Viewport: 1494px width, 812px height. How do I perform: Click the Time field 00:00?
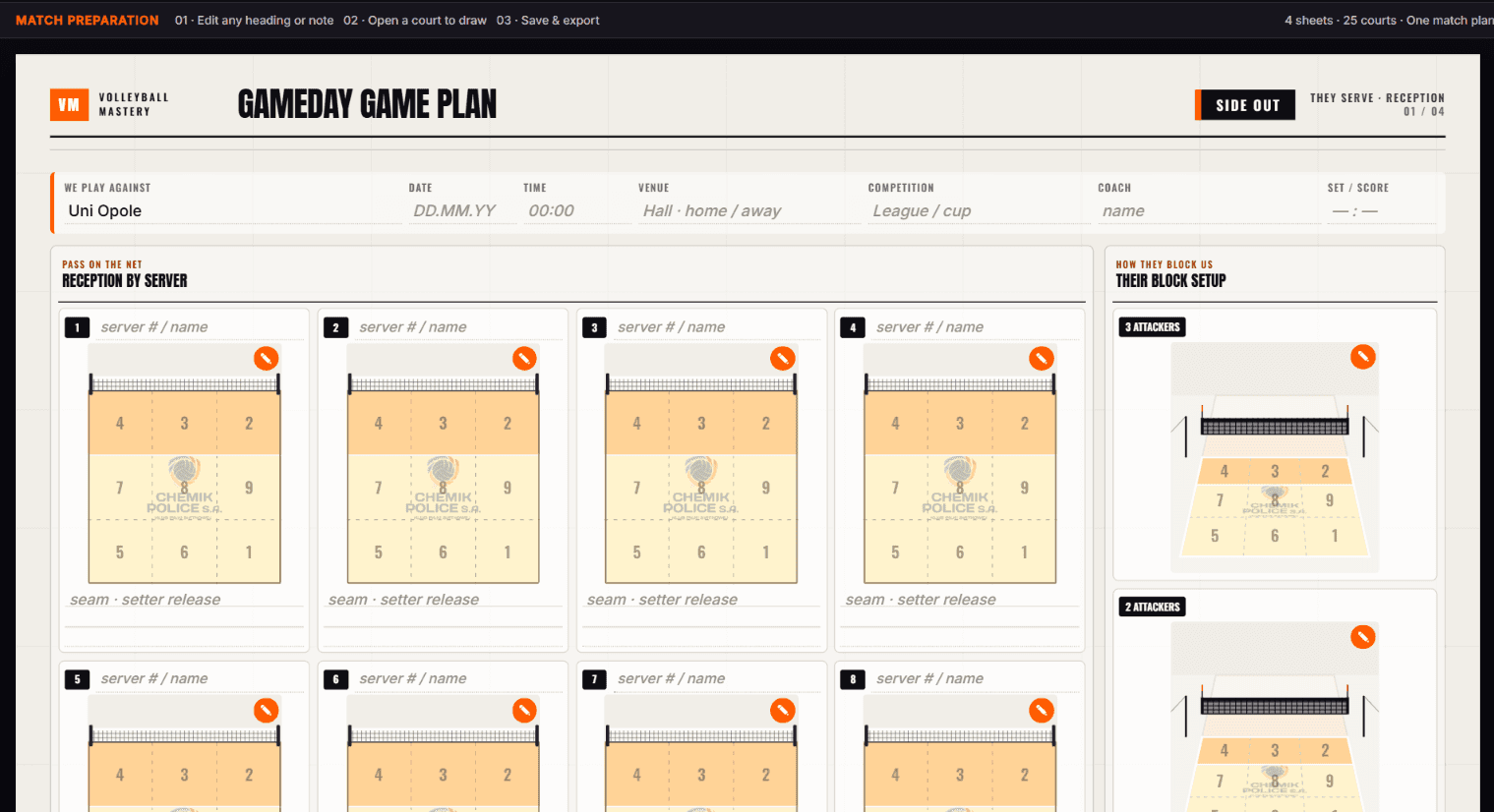tap(576, 211)
